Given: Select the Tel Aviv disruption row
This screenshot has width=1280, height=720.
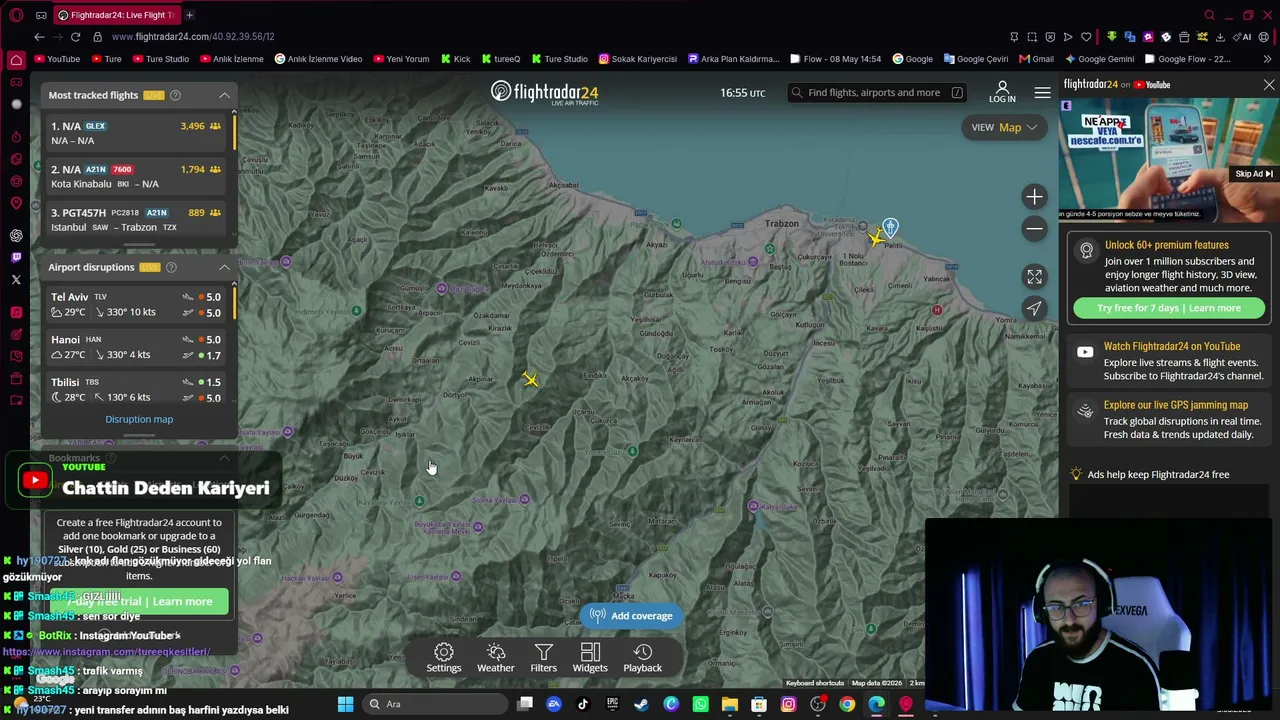Looking at the screenshot, I should pyautogui.click(x=138, y=305).
